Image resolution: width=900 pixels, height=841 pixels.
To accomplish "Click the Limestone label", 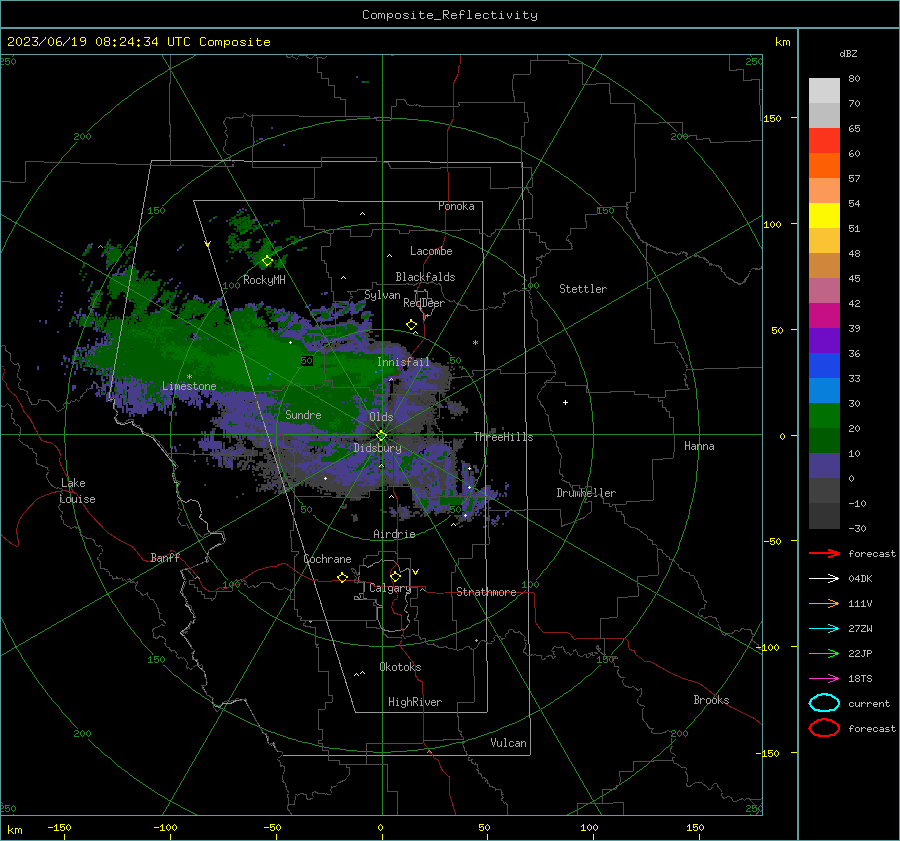I will point(189,386).
